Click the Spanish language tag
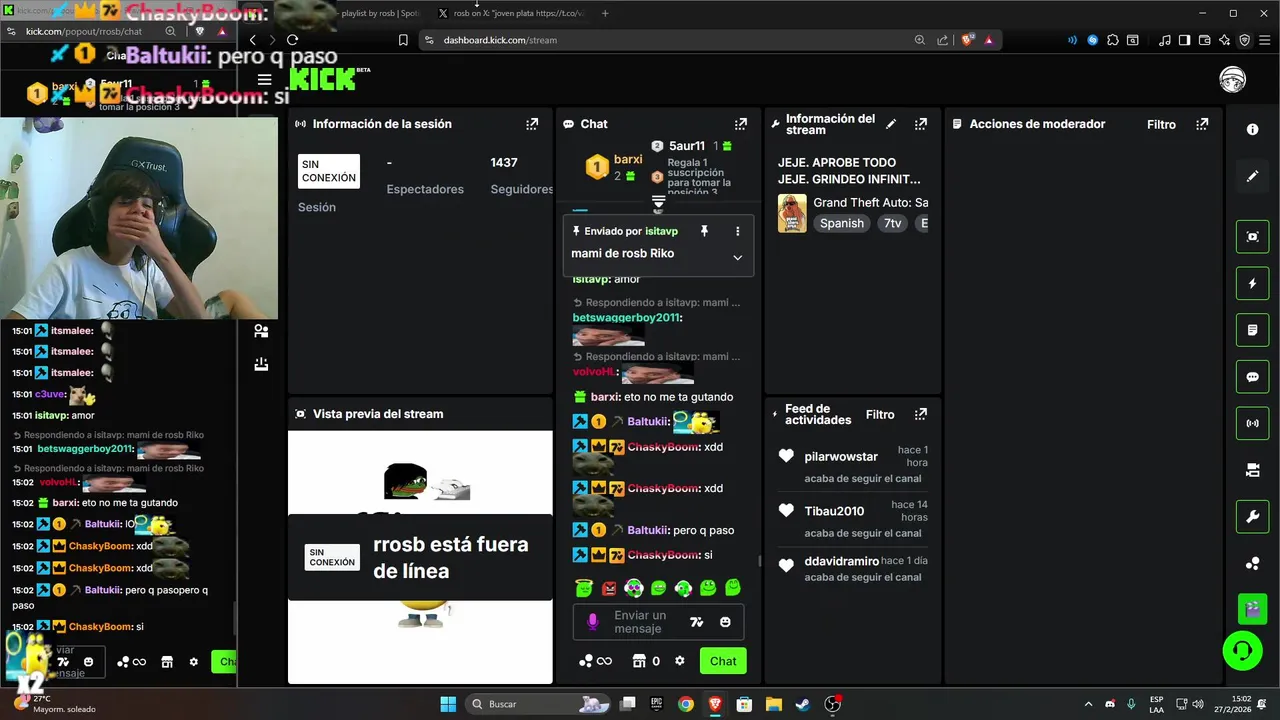The height and width of the screenshot is (720, 1280). pyautogui.click(x=841, y=223)
